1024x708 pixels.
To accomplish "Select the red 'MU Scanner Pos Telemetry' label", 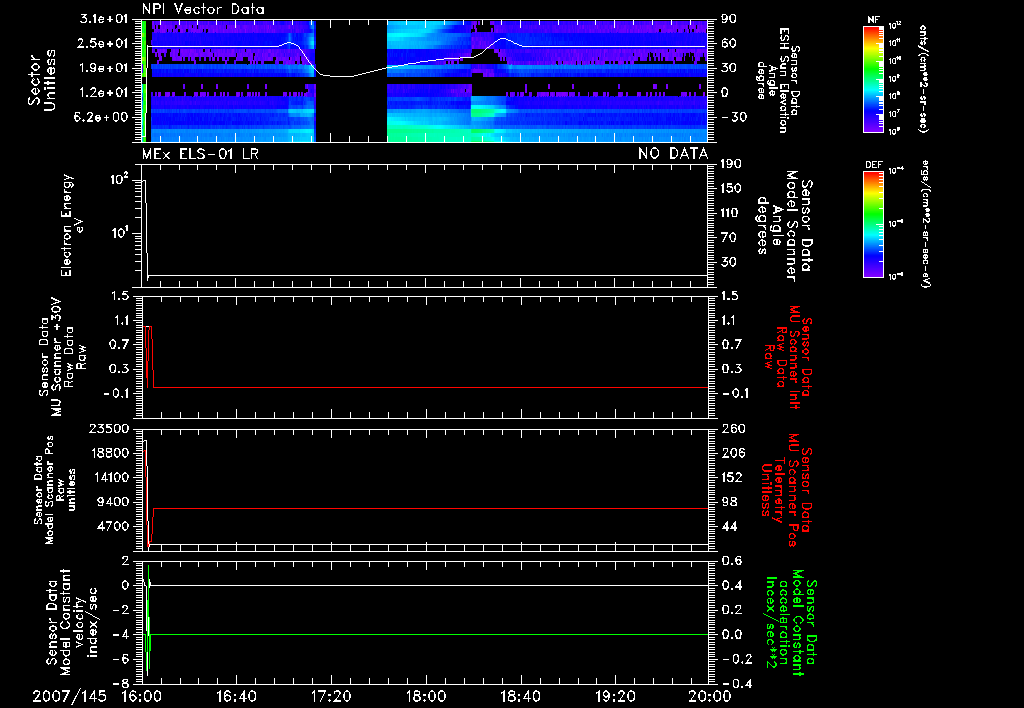I will (787, 491).
